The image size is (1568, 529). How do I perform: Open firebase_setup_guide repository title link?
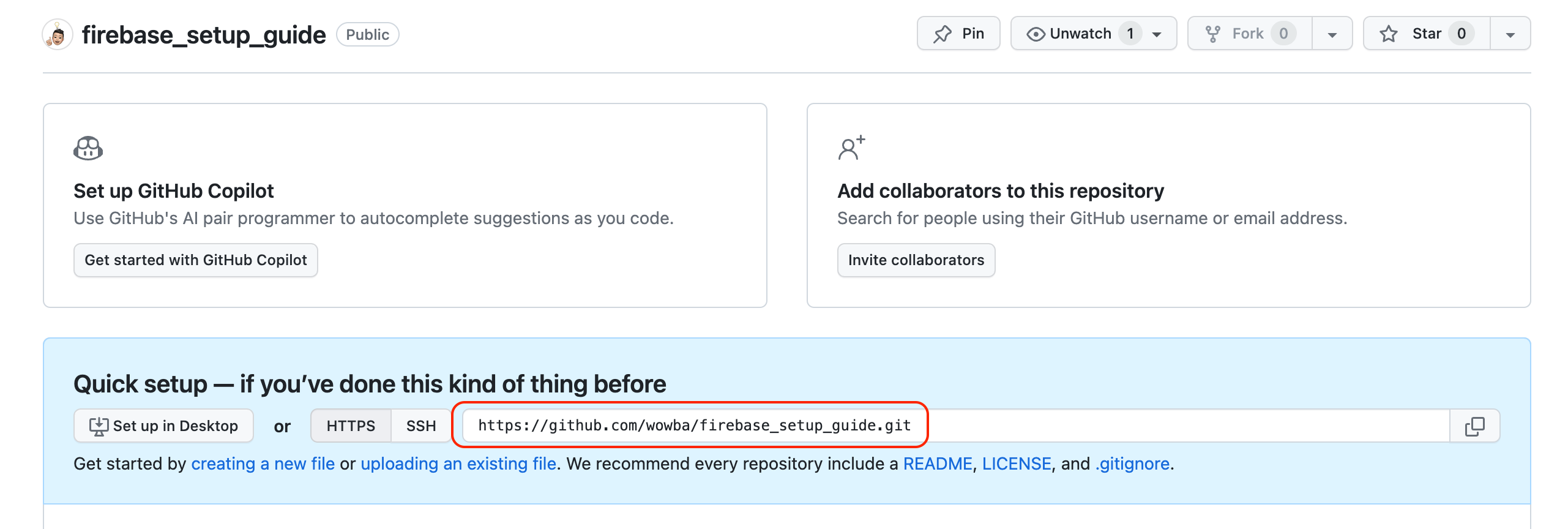coord(204,35)
